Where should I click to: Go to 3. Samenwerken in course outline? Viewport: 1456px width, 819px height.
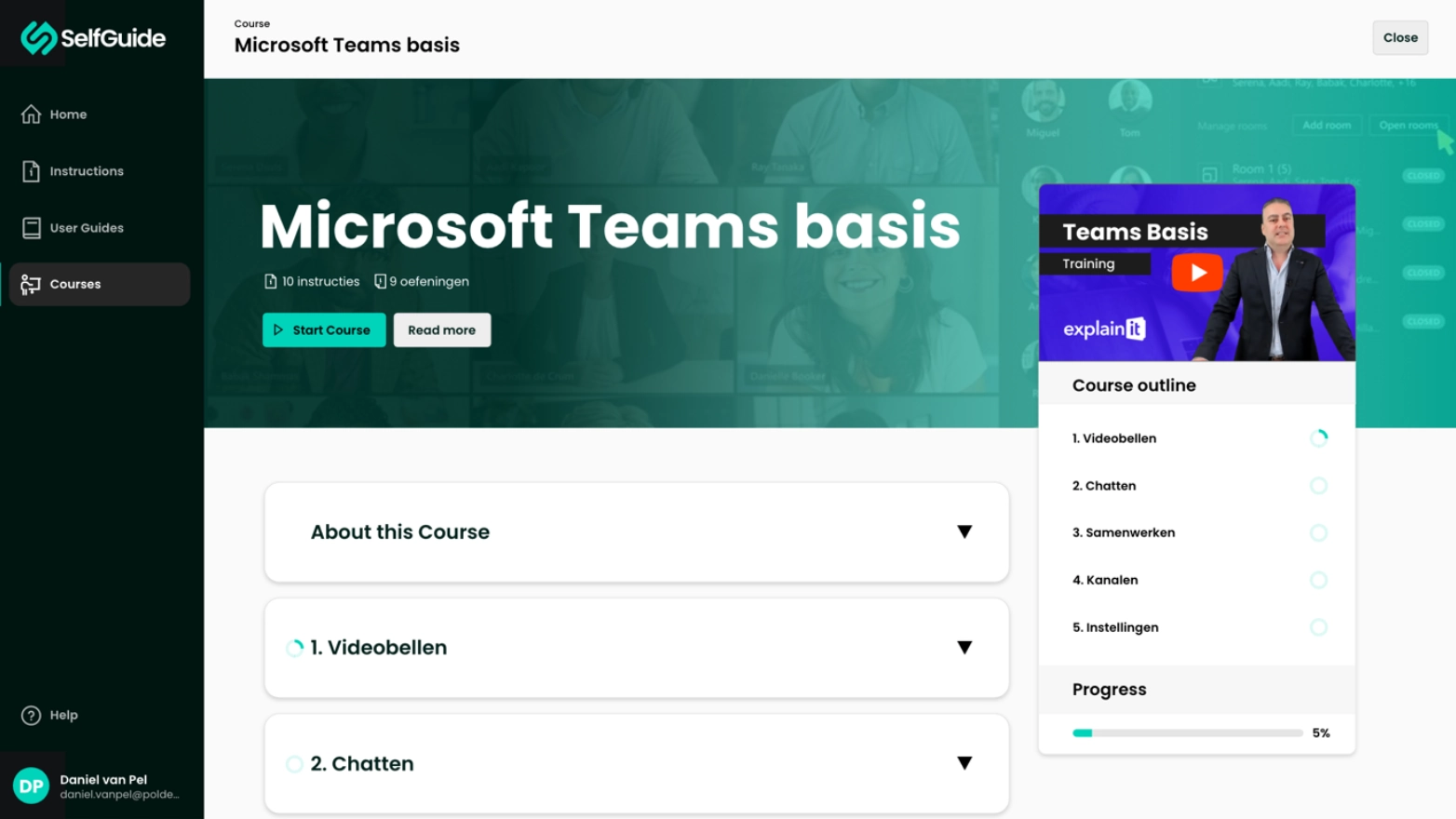(x=1124, y=533)
